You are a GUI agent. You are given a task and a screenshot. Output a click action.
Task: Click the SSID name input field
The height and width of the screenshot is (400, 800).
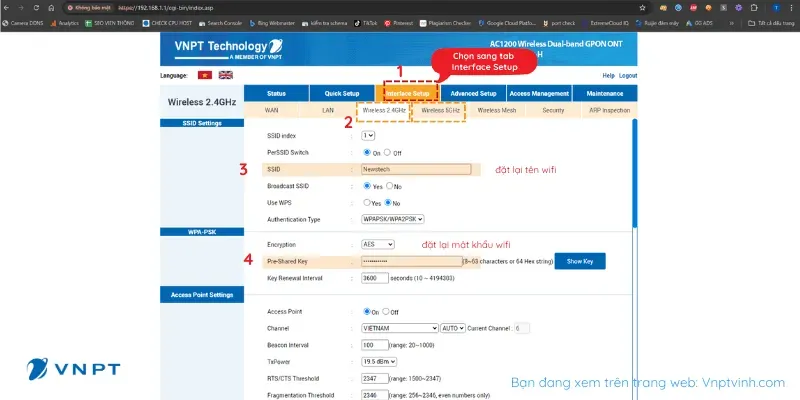[x=416, y=169]
